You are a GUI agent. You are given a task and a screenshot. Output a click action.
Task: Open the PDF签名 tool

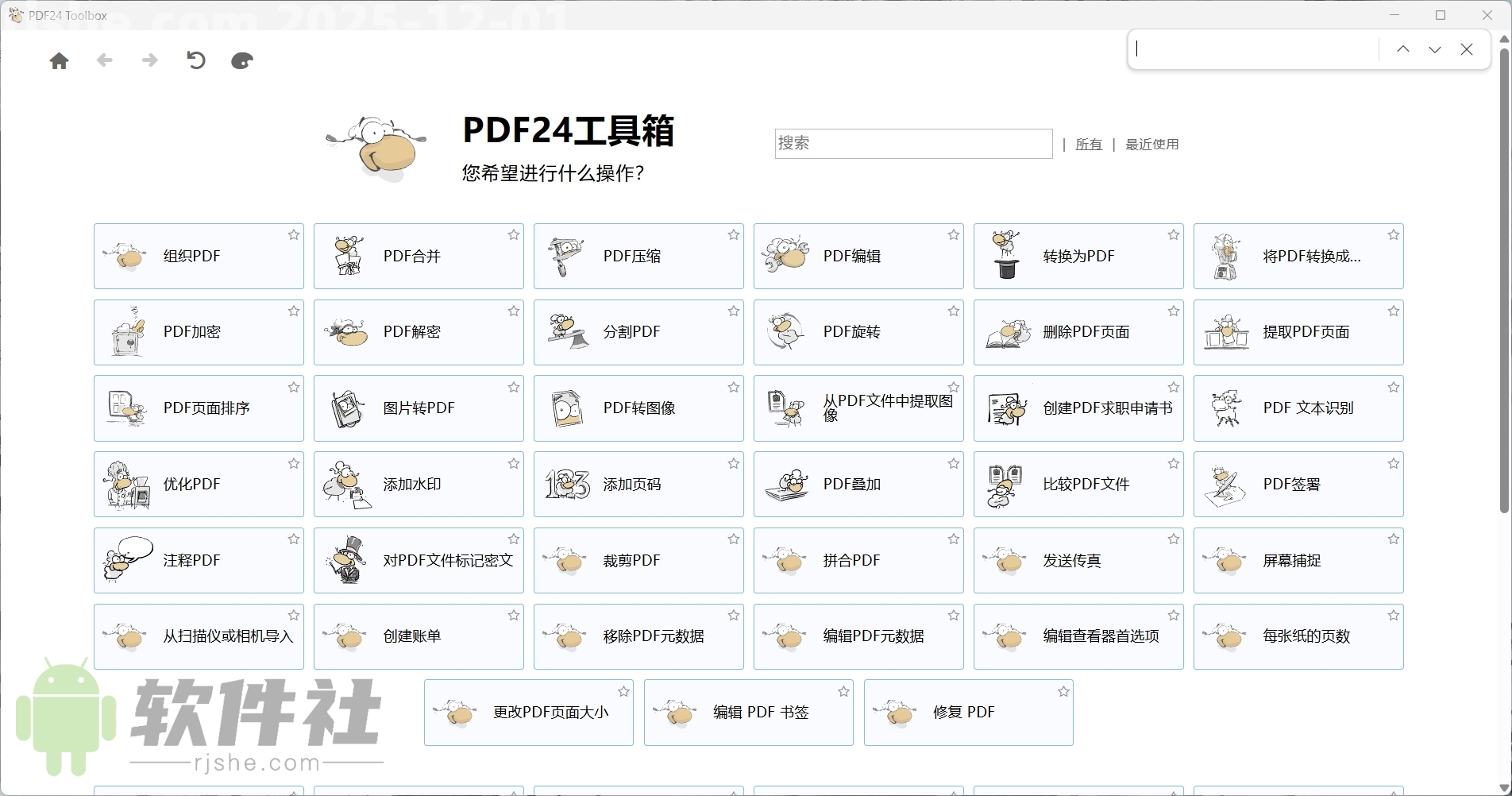click(x=1298, y=484)
